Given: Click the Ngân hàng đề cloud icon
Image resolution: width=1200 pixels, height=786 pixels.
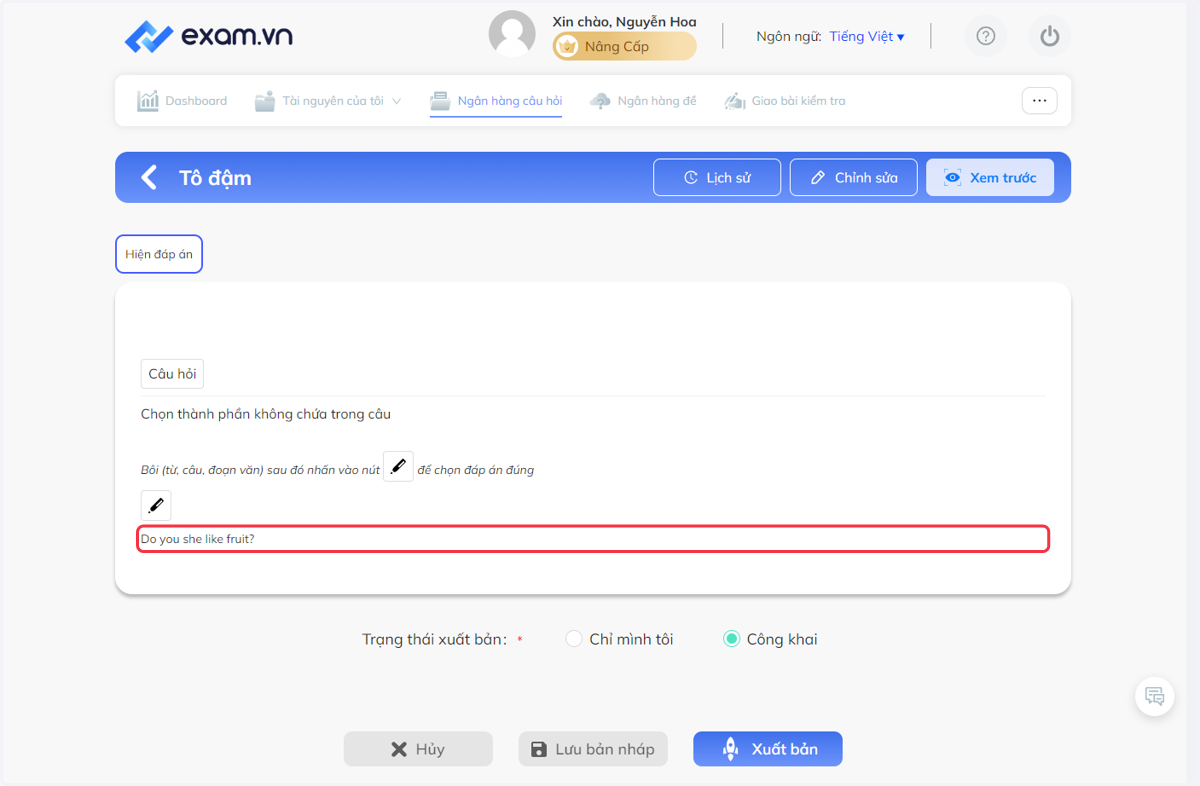Looking at the screenshot, I should pyautogui.click(x=600, y=101).
